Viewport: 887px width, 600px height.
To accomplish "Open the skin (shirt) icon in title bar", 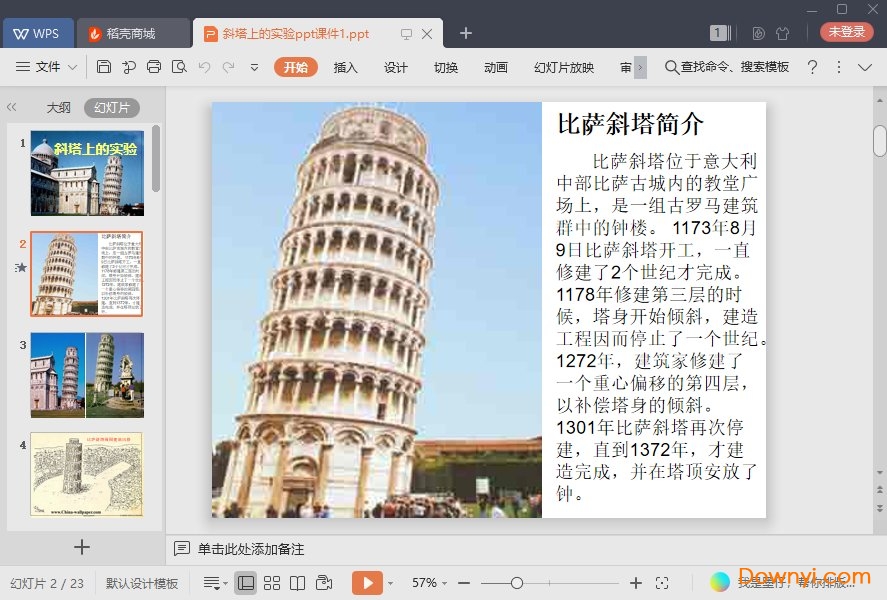I will click(782, 33).
